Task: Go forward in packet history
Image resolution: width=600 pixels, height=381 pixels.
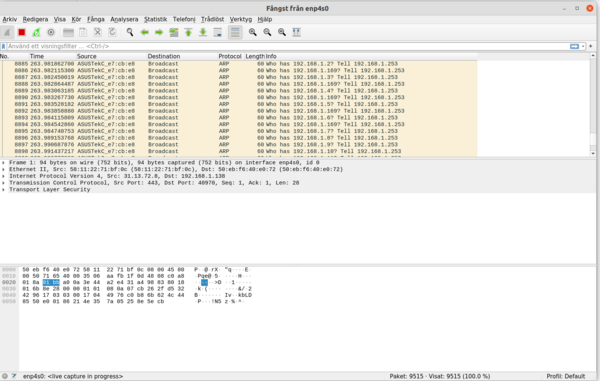Action: 159,33
